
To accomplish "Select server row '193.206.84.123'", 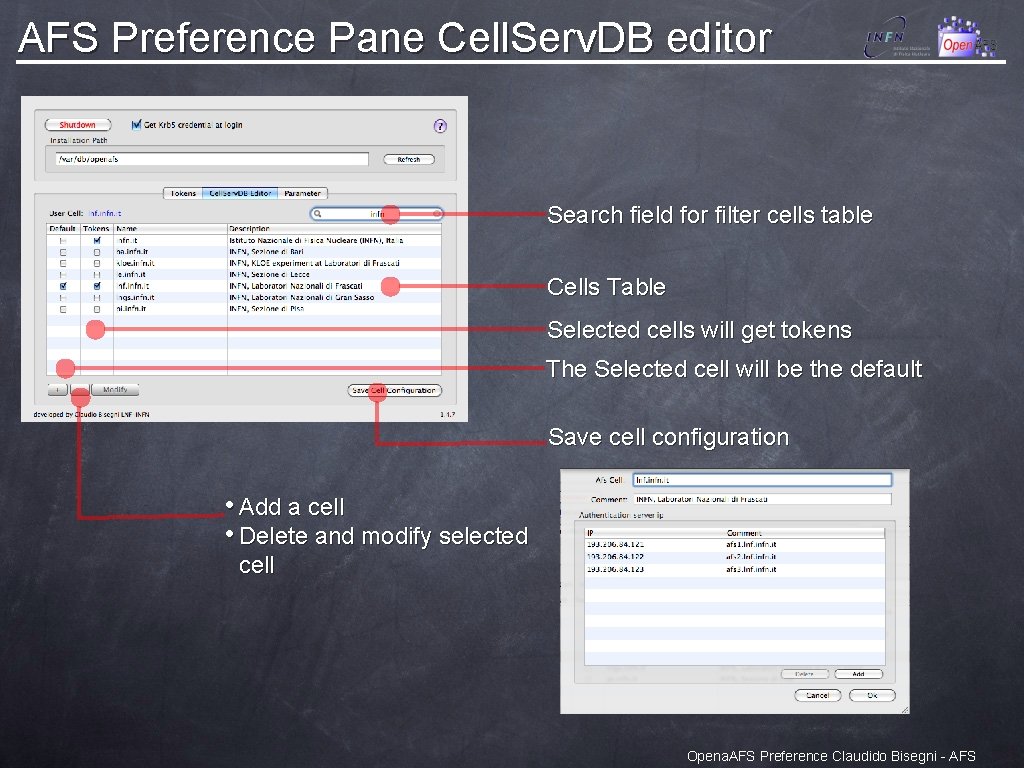I will (x=735, y=569).
